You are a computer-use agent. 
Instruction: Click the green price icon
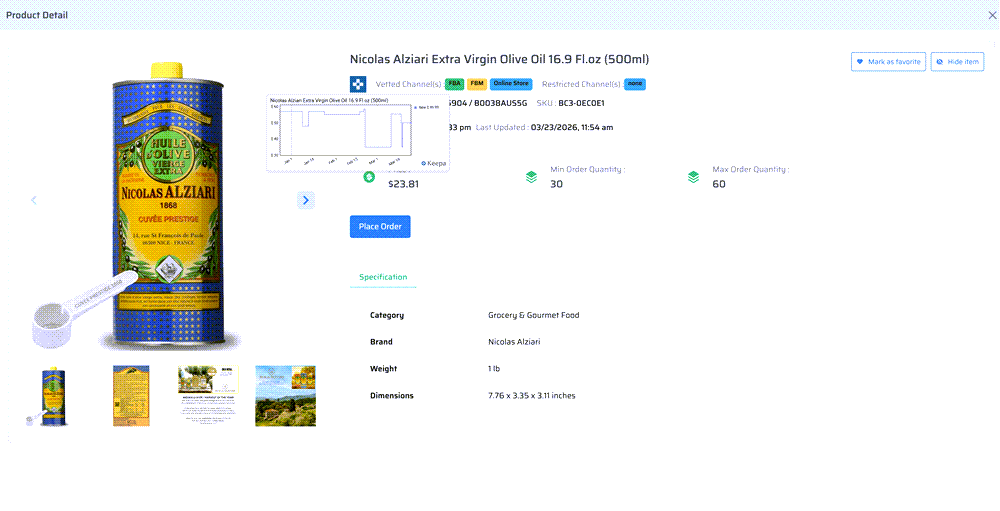pos(369,177)
